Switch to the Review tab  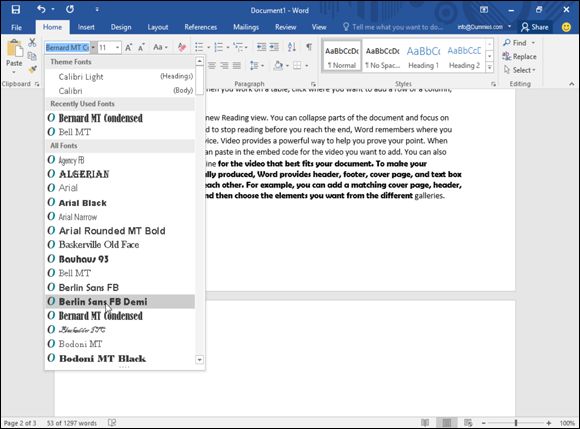pos(286,27)
